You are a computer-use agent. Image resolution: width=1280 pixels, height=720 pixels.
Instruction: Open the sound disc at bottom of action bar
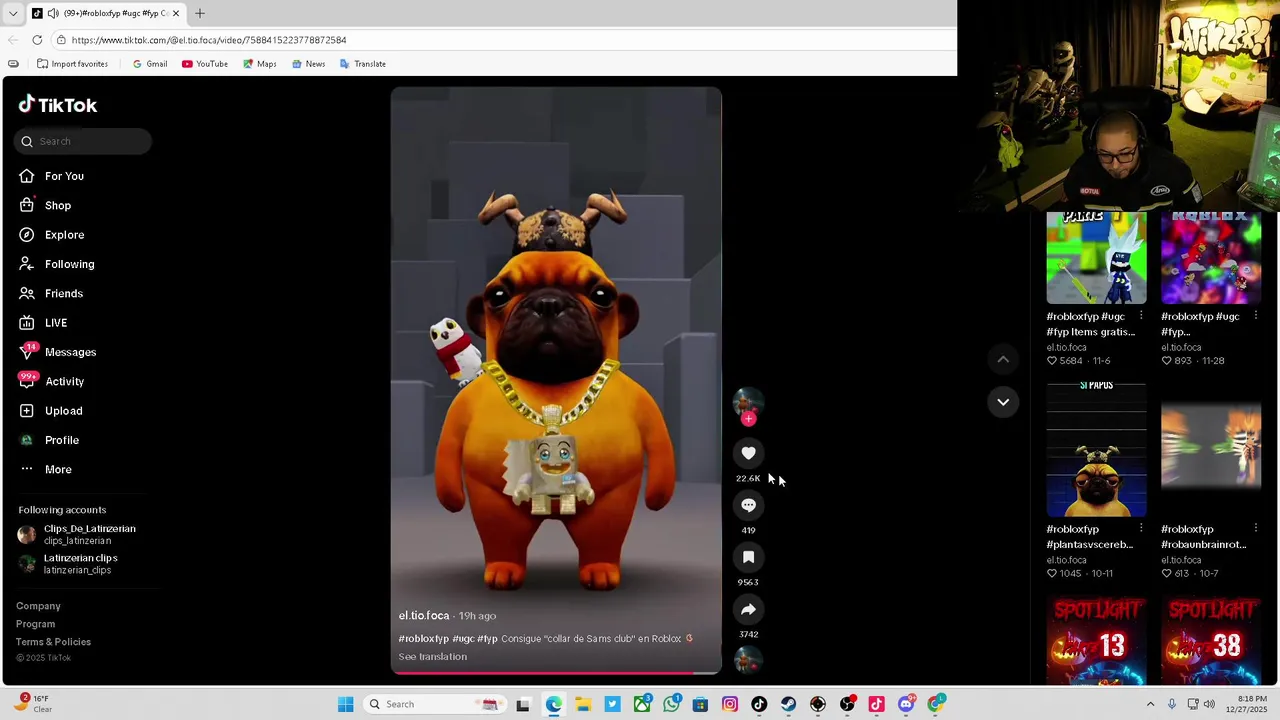coord(748,660)
